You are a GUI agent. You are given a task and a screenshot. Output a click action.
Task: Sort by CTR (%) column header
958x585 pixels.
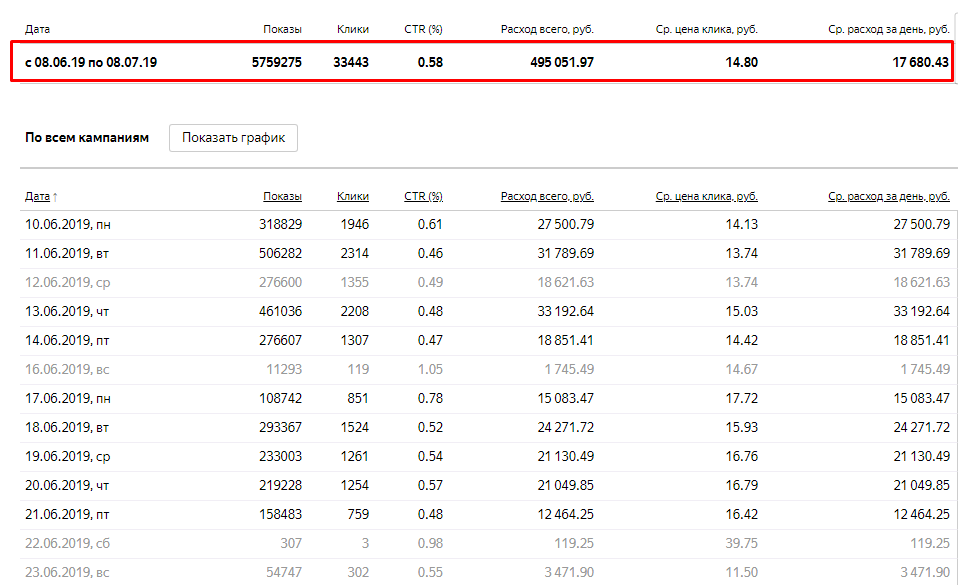(x=423, y=196)
